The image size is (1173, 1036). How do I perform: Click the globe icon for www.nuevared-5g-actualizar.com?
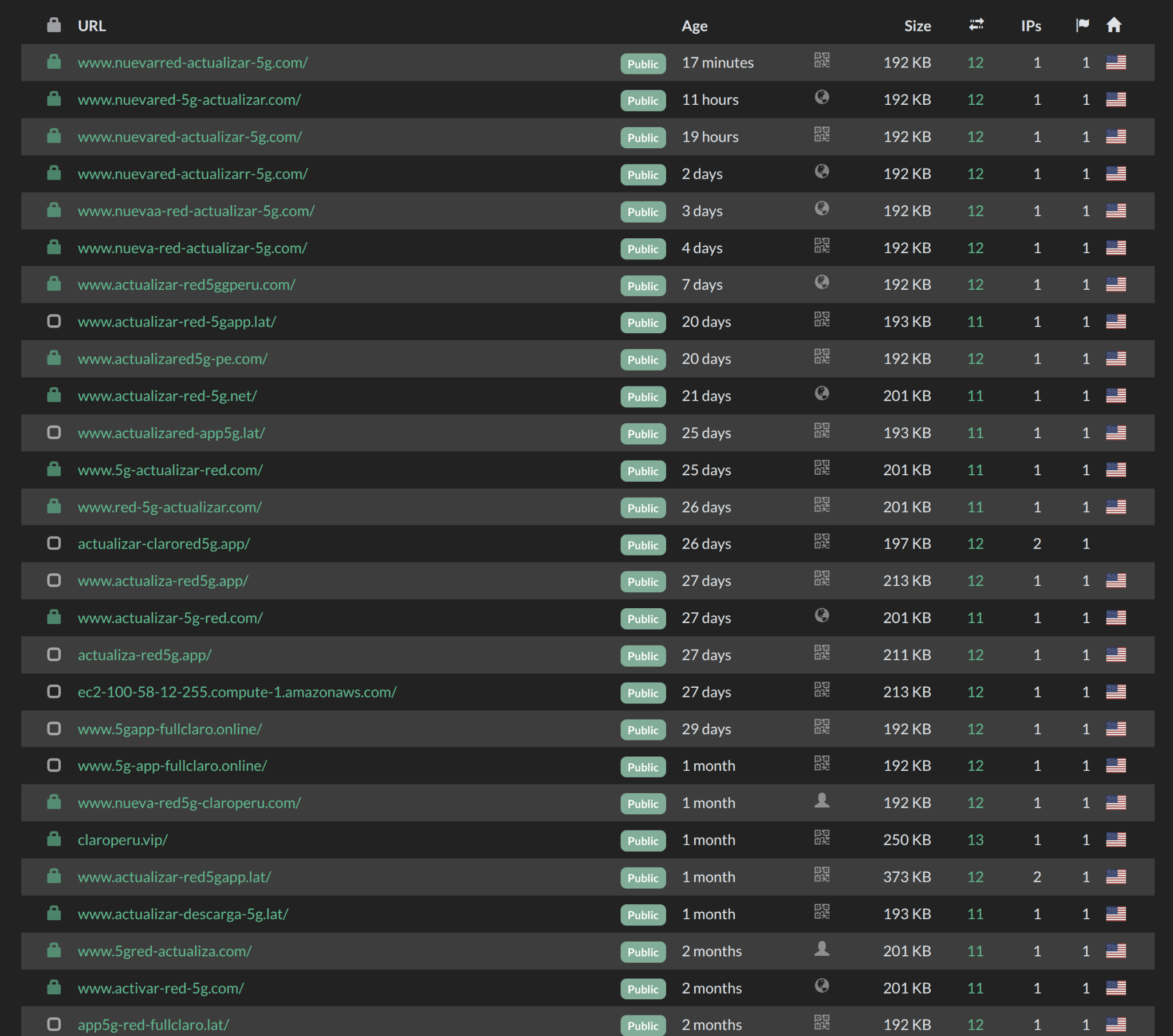(822, 97)
